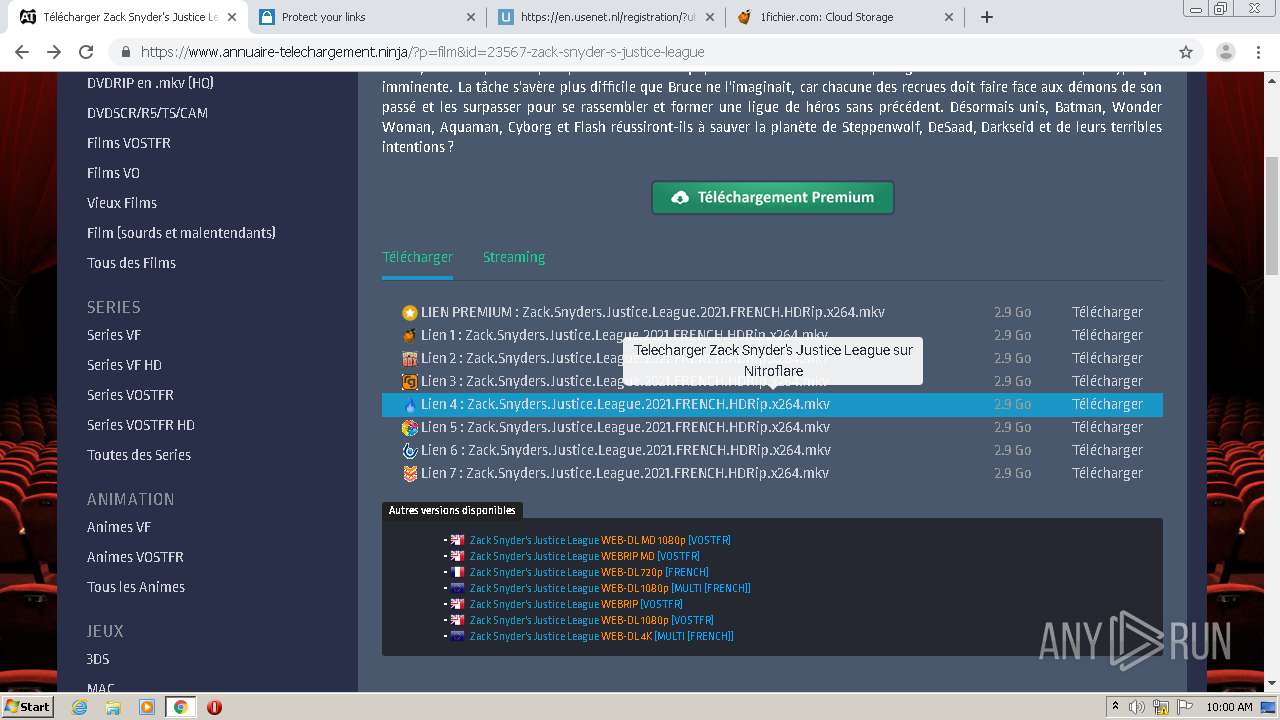Switch to the Protect your links tab
This screenshot has height=720, width=1280.
366,17
